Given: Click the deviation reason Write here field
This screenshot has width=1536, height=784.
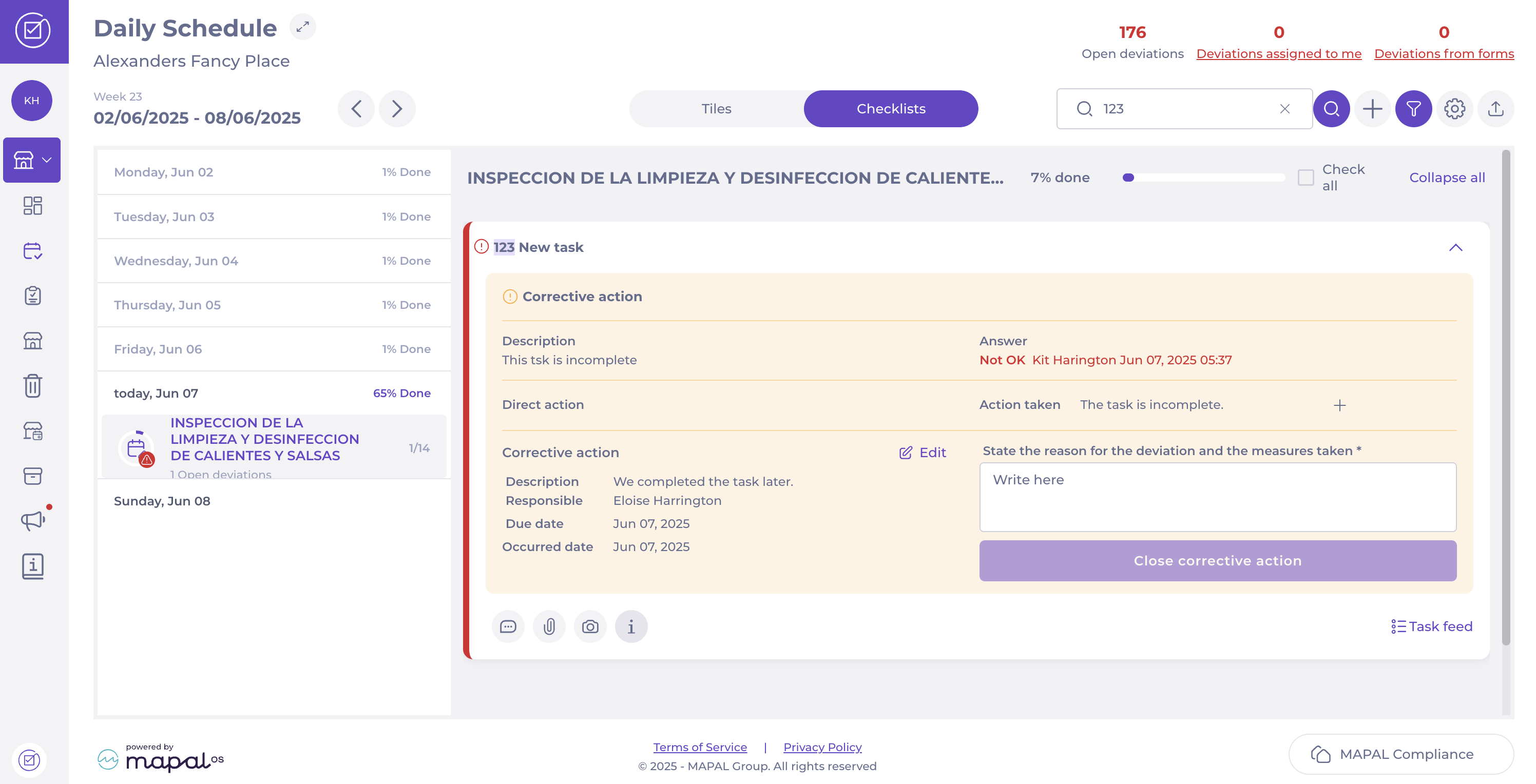Looking at the screenshot, I should click(x=1217, y=497).
